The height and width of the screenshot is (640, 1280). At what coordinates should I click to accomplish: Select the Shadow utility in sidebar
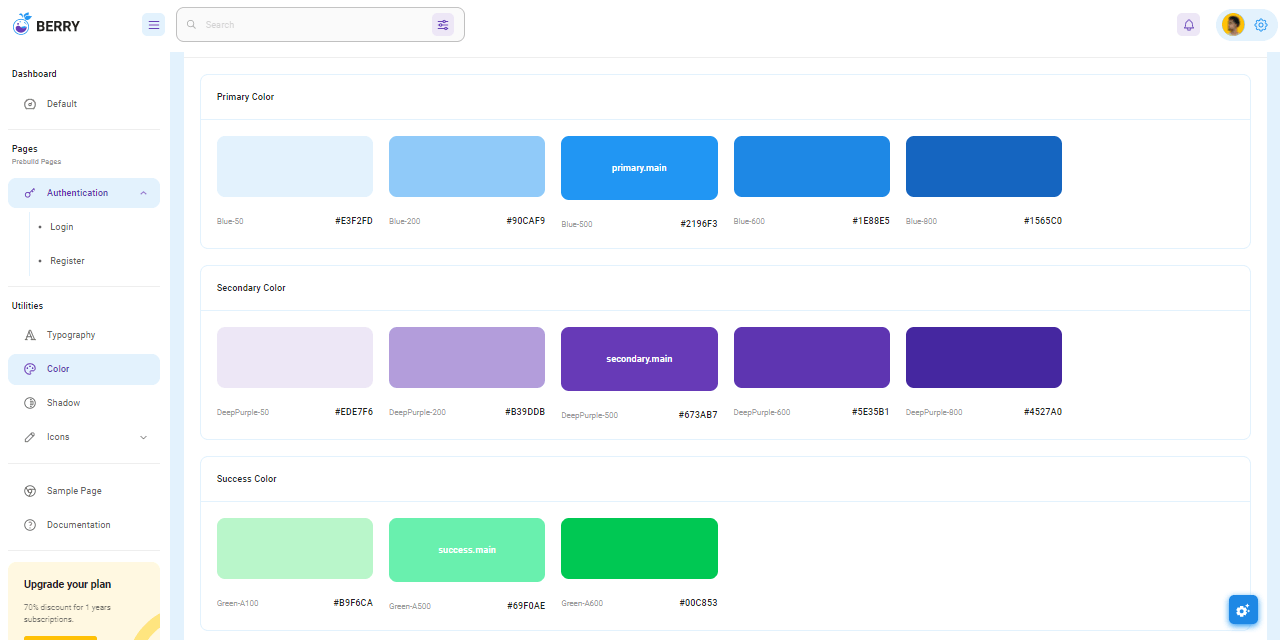63,402
